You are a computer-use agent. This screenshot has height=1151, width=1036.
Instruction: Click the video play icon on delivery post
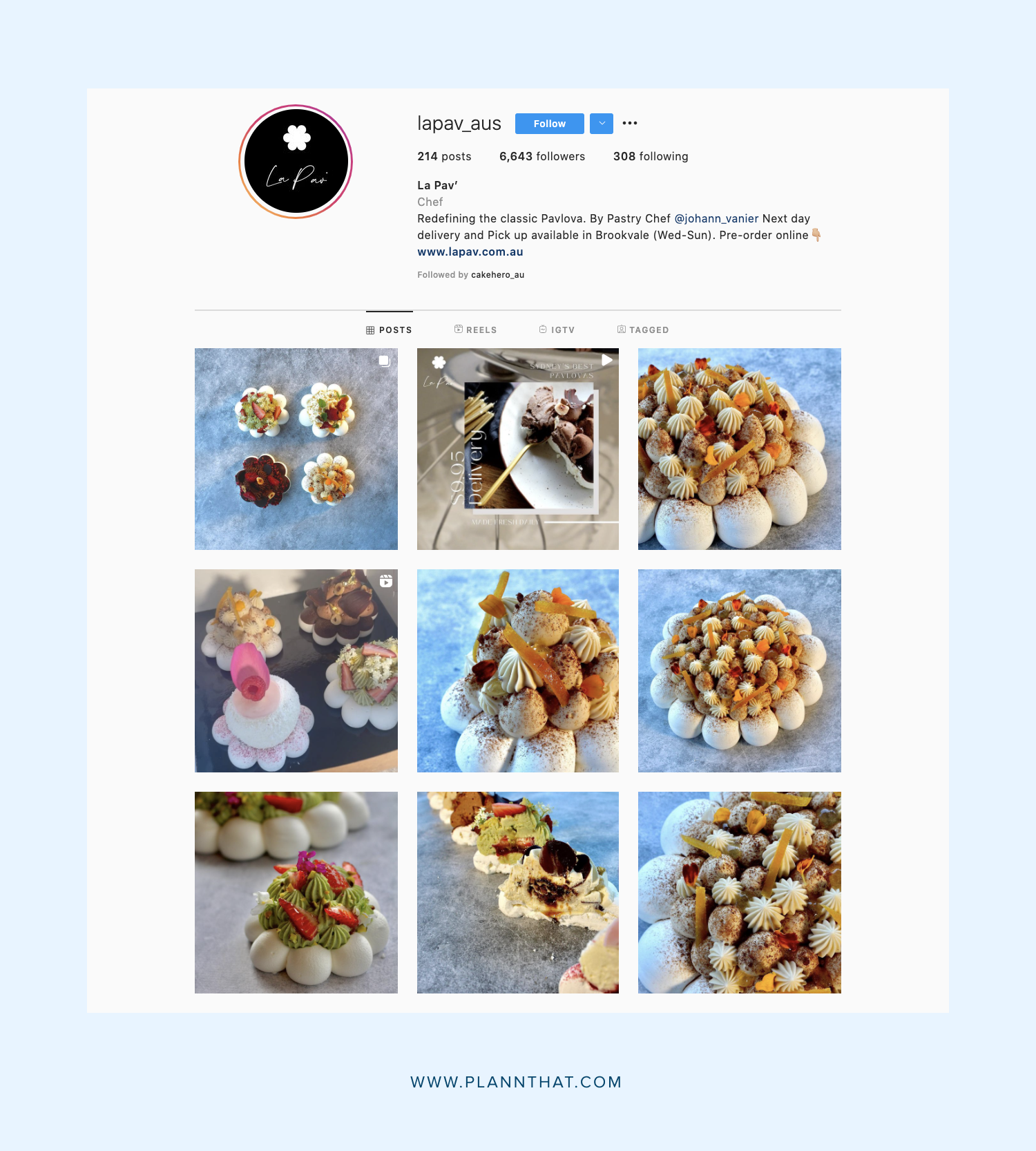coord(606,360)
